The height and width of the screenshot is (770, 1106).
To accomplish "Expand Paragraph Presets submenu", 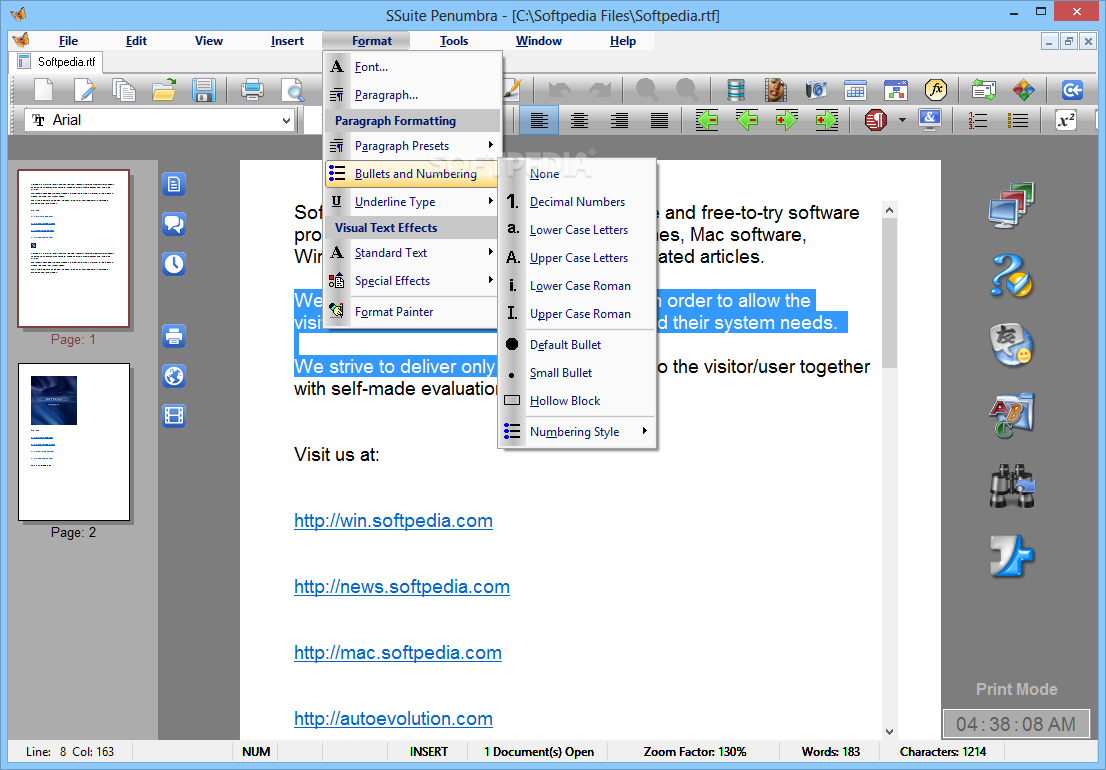I will point(413,146).
